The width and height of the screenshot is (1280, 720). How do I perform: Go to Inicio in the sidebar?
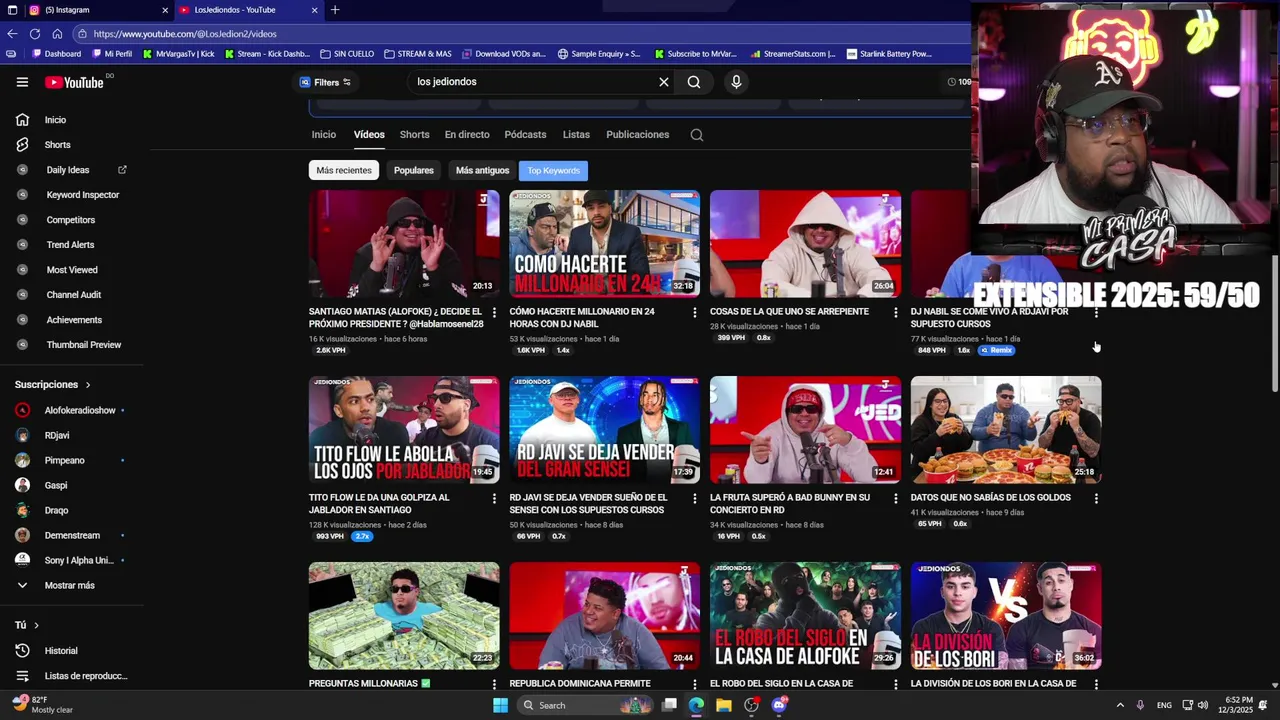[x=55, y=120]
